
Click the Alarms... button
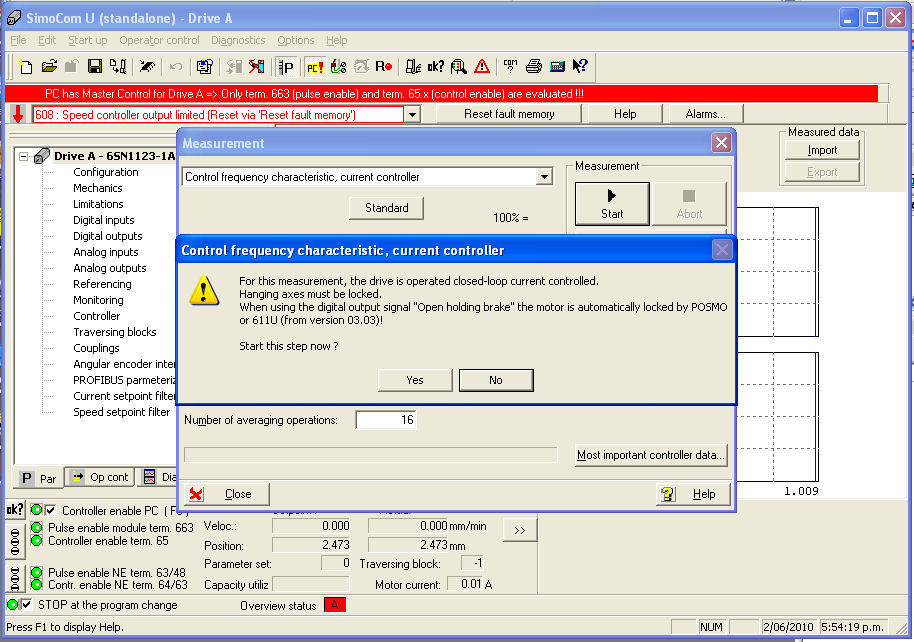point(705,114)
